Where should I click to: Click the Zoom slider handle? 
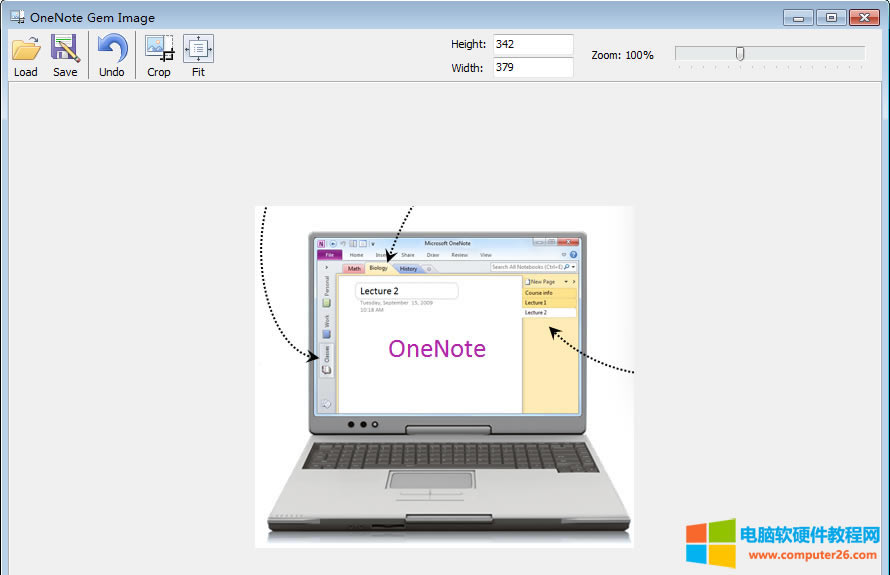pos(740,54)
